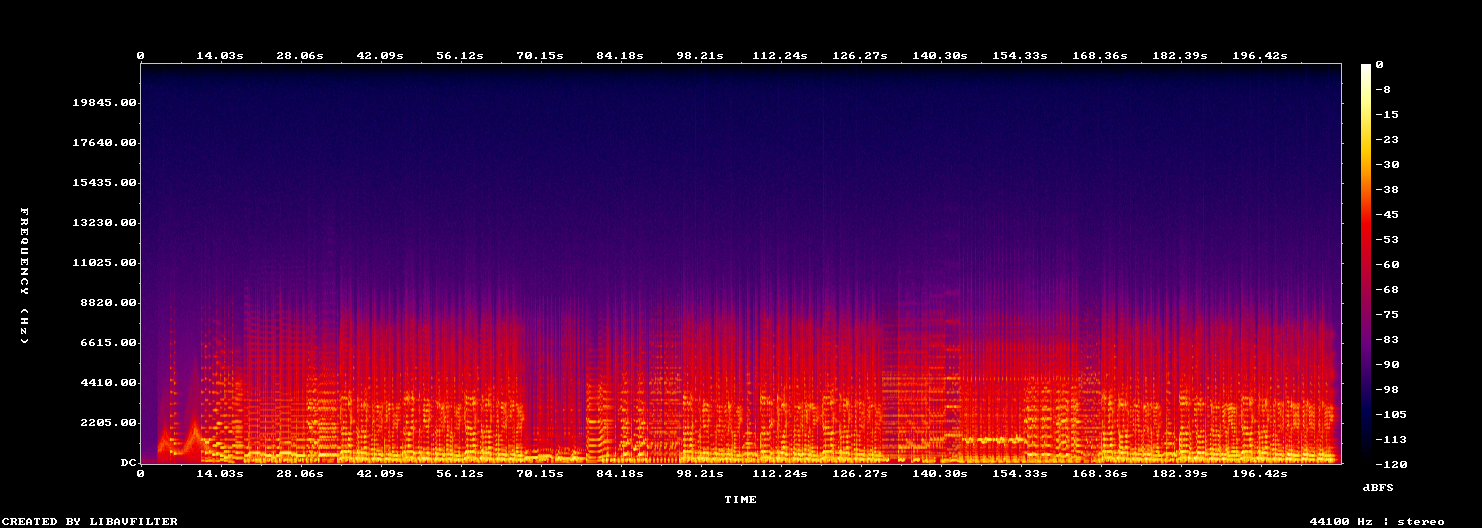1482x528 pixels.
Task: Click the 17640.00 frequency axis label
Action: pyautogui.click(x=104, y=143)
